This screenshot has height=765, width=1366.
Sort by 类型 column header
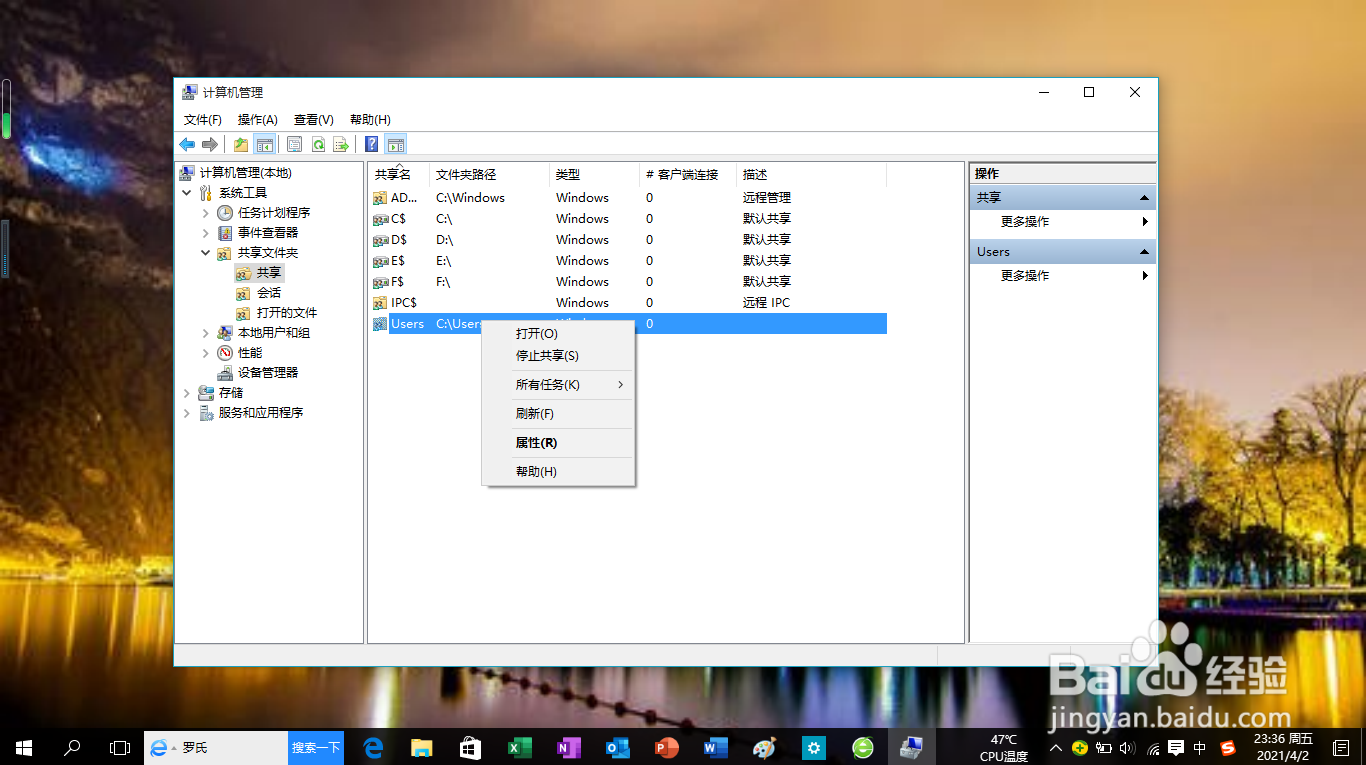tap(594, 175)
